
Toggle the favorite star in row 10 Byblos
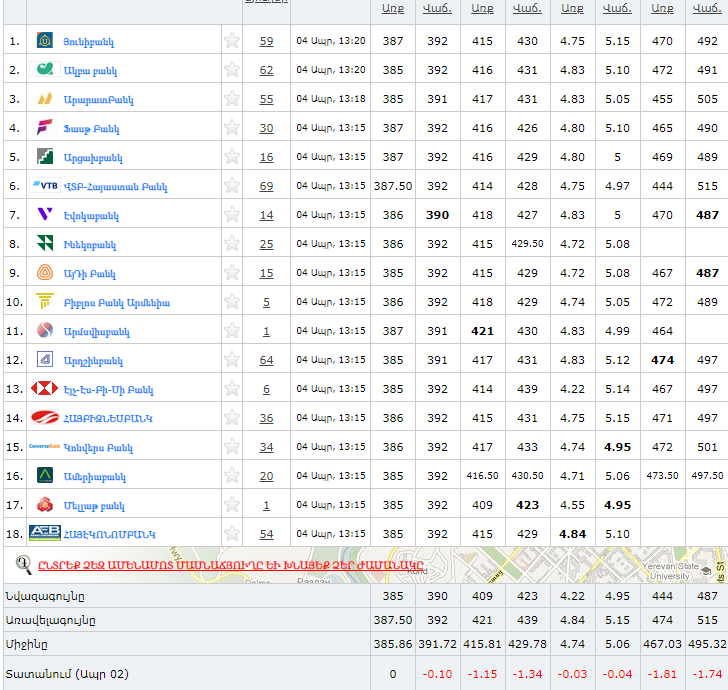[x=232, y=302]
